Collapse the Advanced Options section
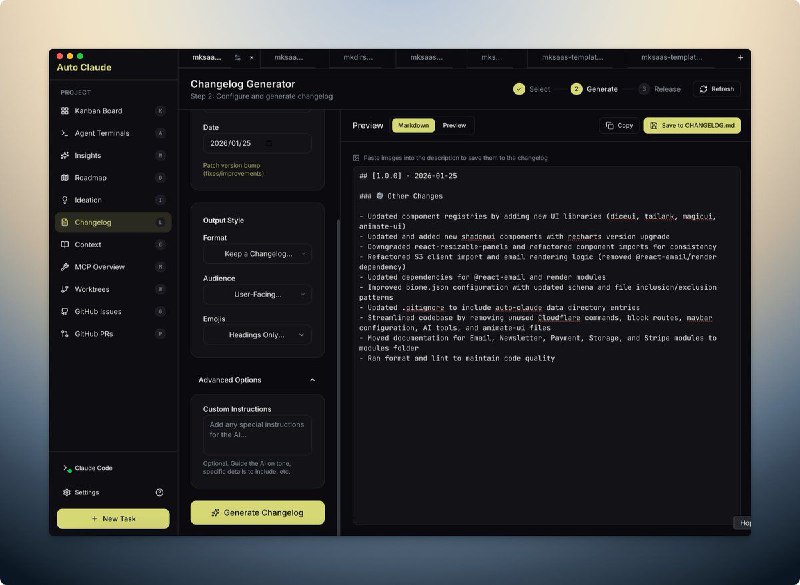Screen dimensions: 800x585 click(312, 380)
